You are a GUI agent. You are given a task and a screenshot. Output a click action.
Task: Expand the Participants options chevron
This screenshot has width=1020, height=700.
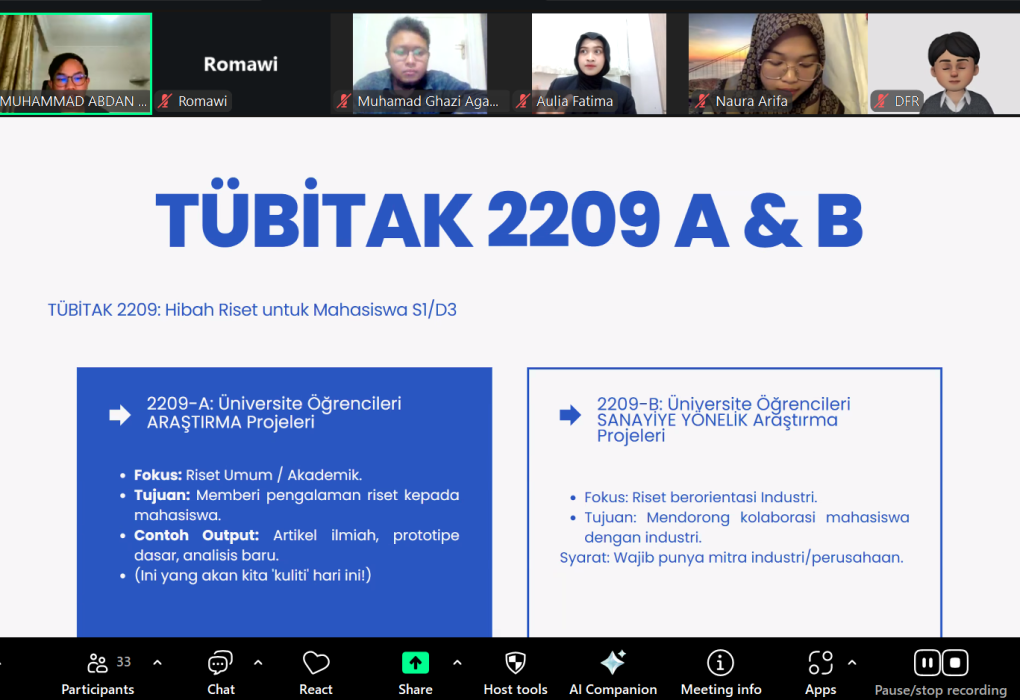[157, 662]
